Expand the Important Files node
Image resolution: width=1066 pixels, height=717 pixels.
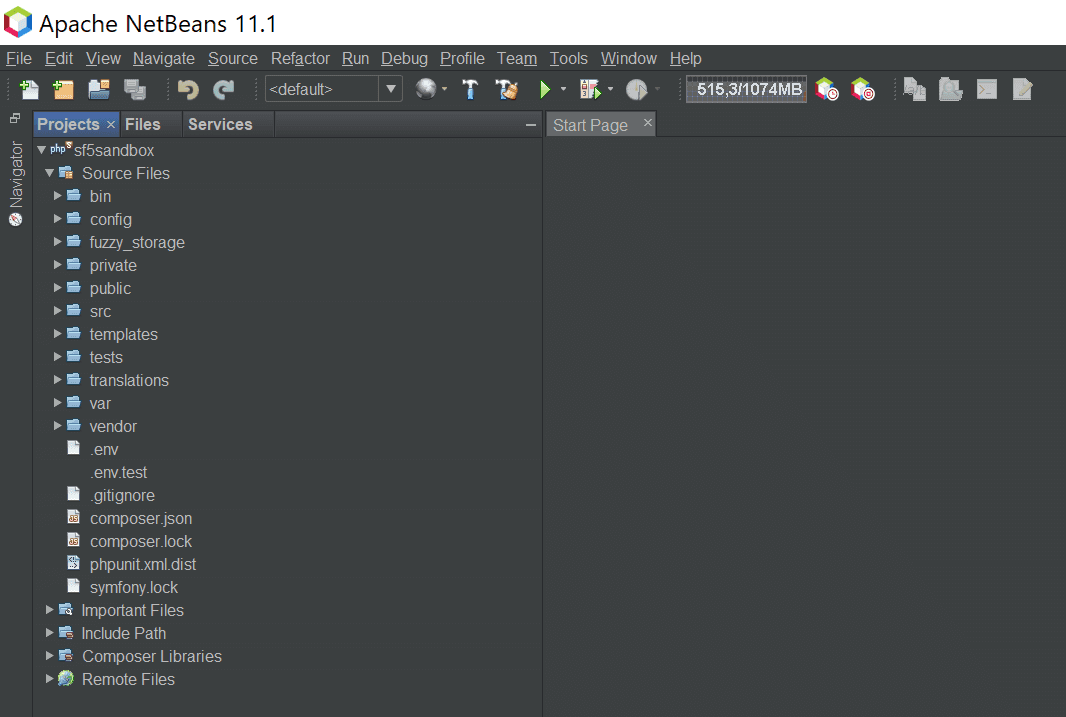[x=50, y=610]
